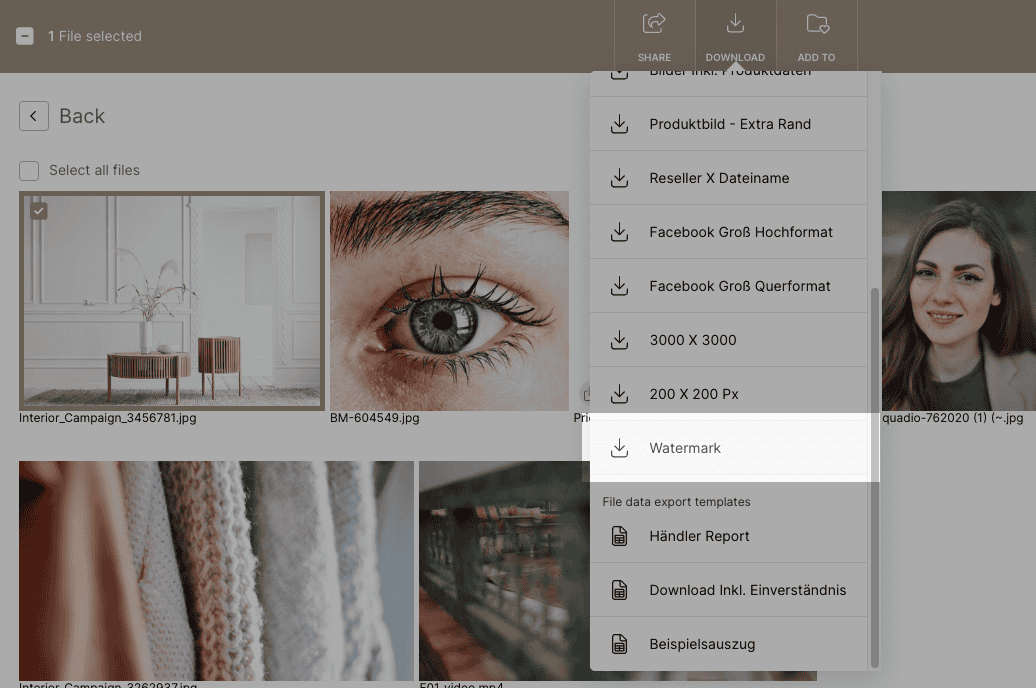Download in 3000 X 3000 format
Image resolution: width=1036 pixels, height=688 pixels.
click(728, 340)
